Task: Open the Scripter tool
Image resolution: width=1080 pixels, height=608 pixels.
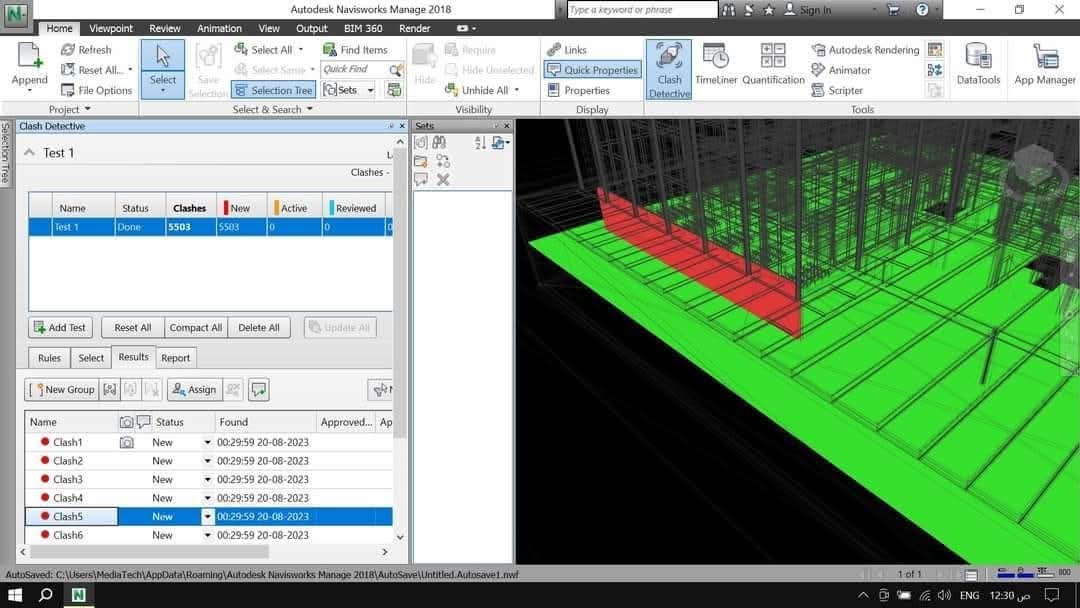Action: coord(837,90)
